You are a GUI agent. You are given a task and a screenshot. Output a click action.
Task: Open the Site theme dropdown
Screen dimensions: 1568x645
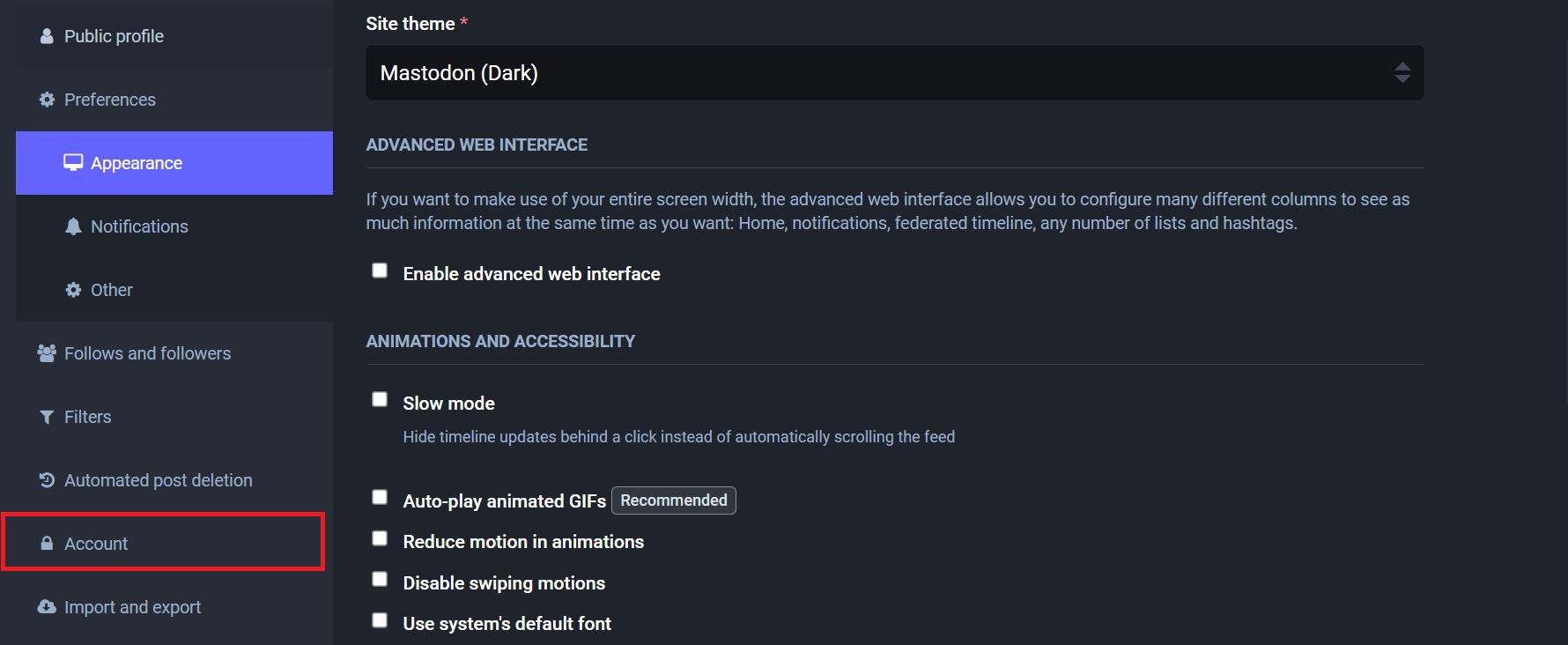(894, 72)
